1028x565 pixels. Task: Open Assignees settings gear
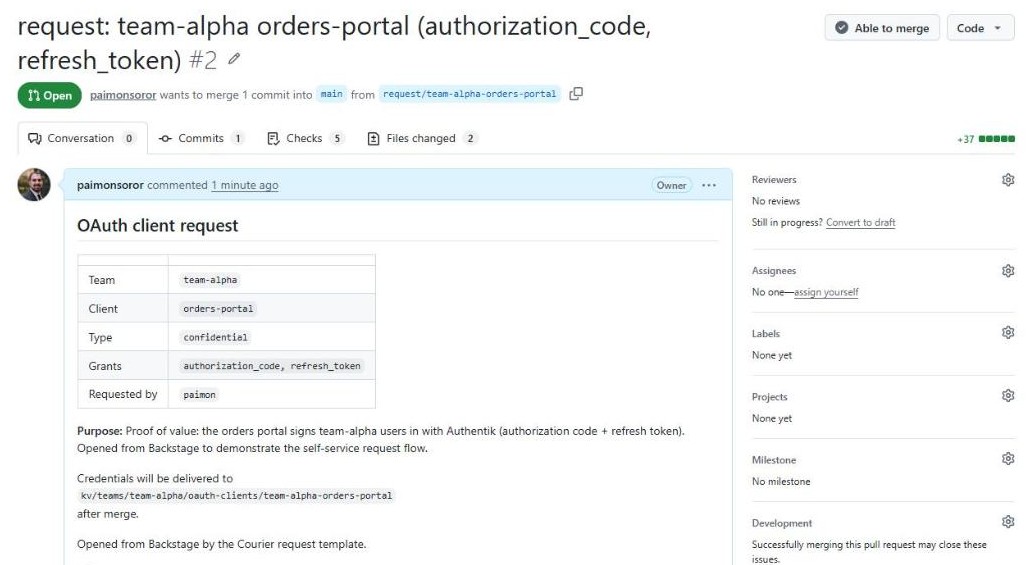[1008, 271]
